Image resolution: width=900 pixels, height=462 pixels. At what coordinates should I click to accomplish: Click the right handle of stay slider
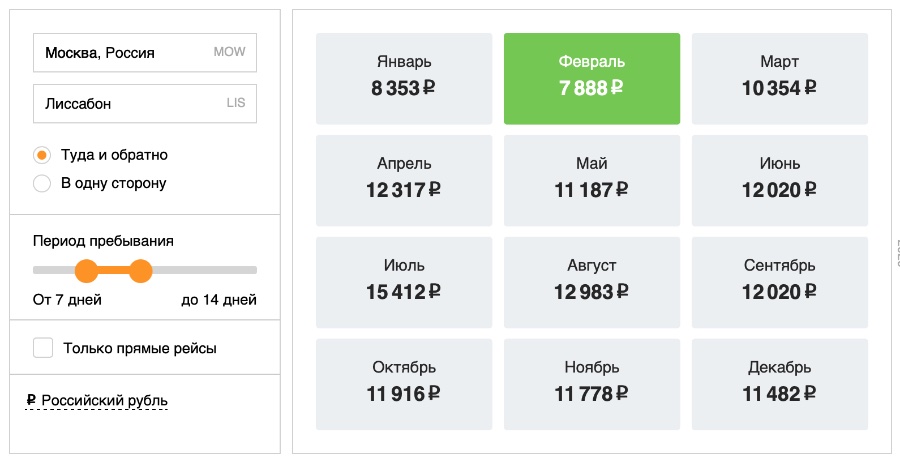(140, 270)
